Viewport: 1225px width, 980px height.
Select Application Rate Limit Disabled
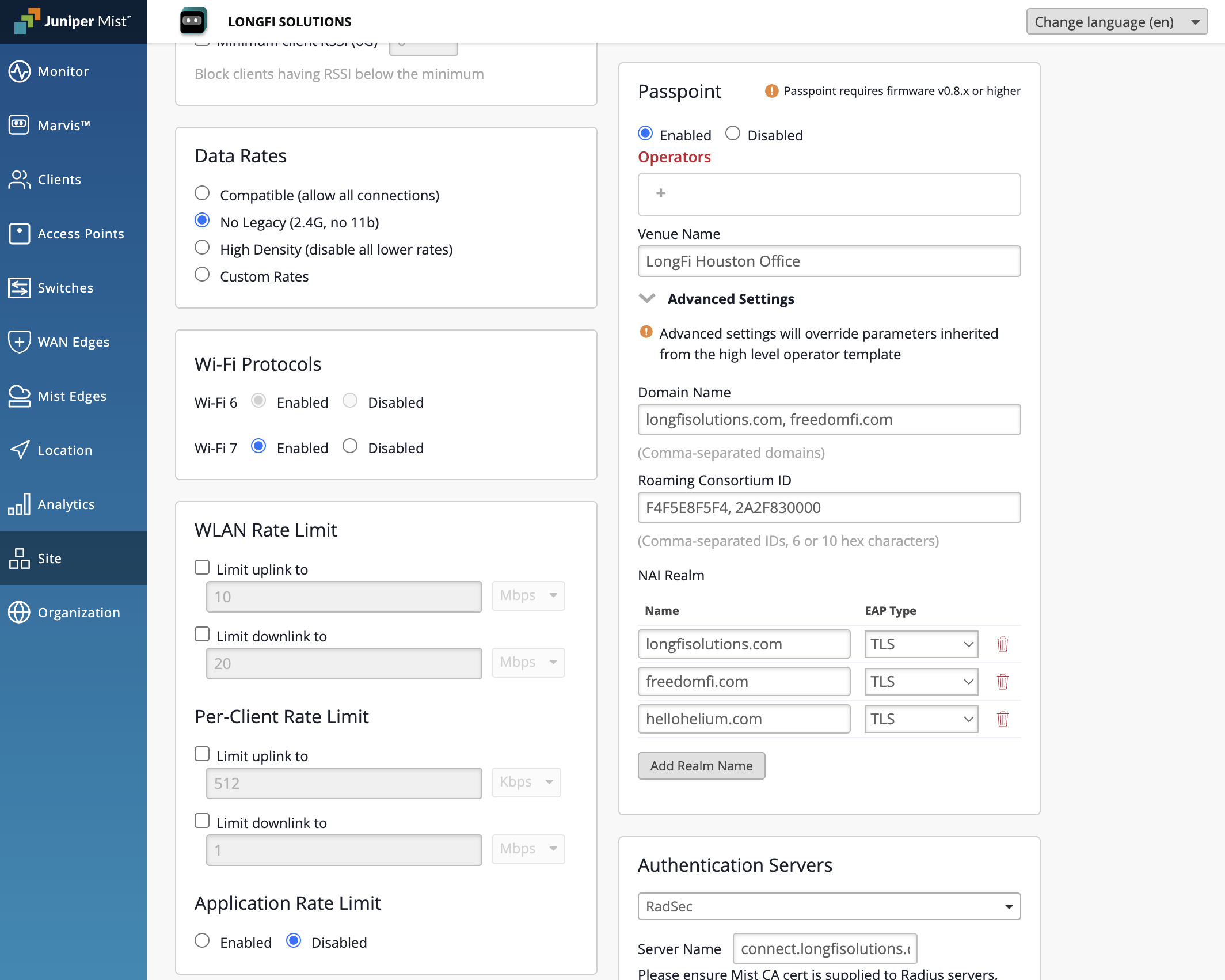coord(294,941)
